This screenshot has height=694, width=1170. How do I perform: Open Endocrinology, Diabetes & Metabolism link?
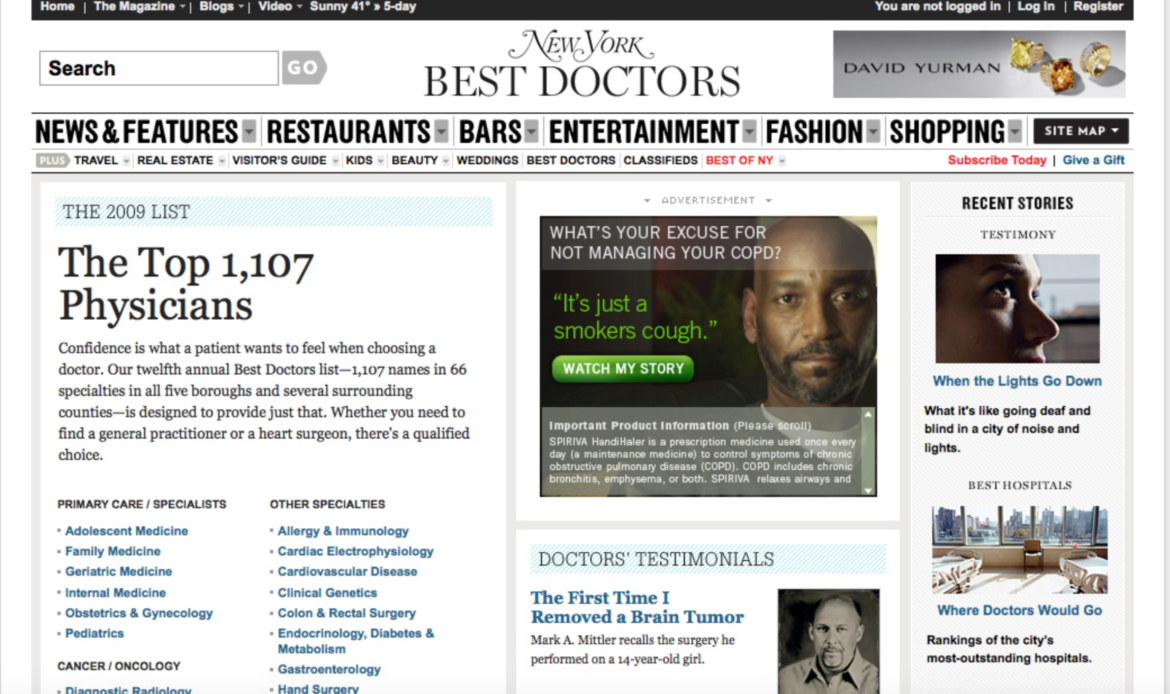tap(356, 641)
